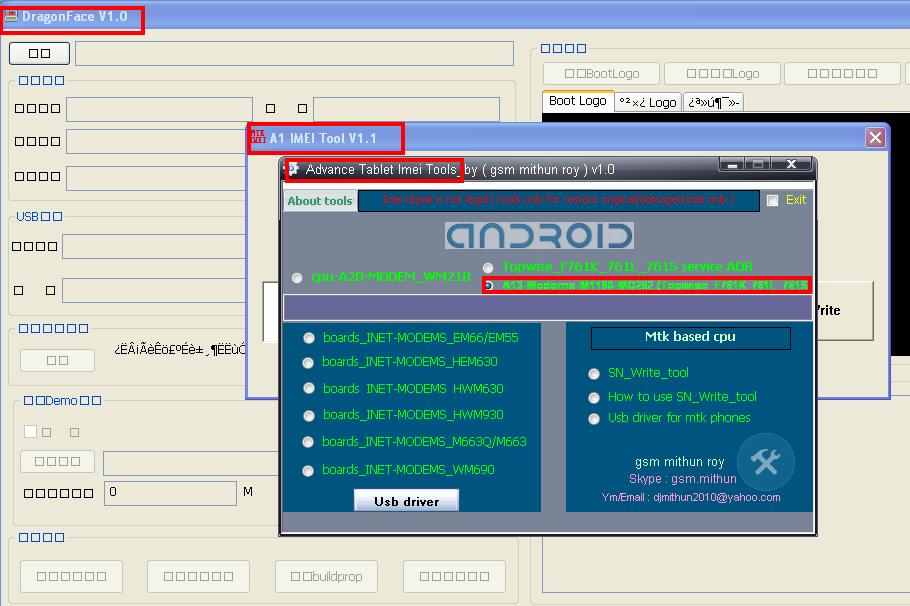Viewport: 910px width, 606px height.
Task: Open the third garbled tab in DragonFace
Action: (714, 103)
